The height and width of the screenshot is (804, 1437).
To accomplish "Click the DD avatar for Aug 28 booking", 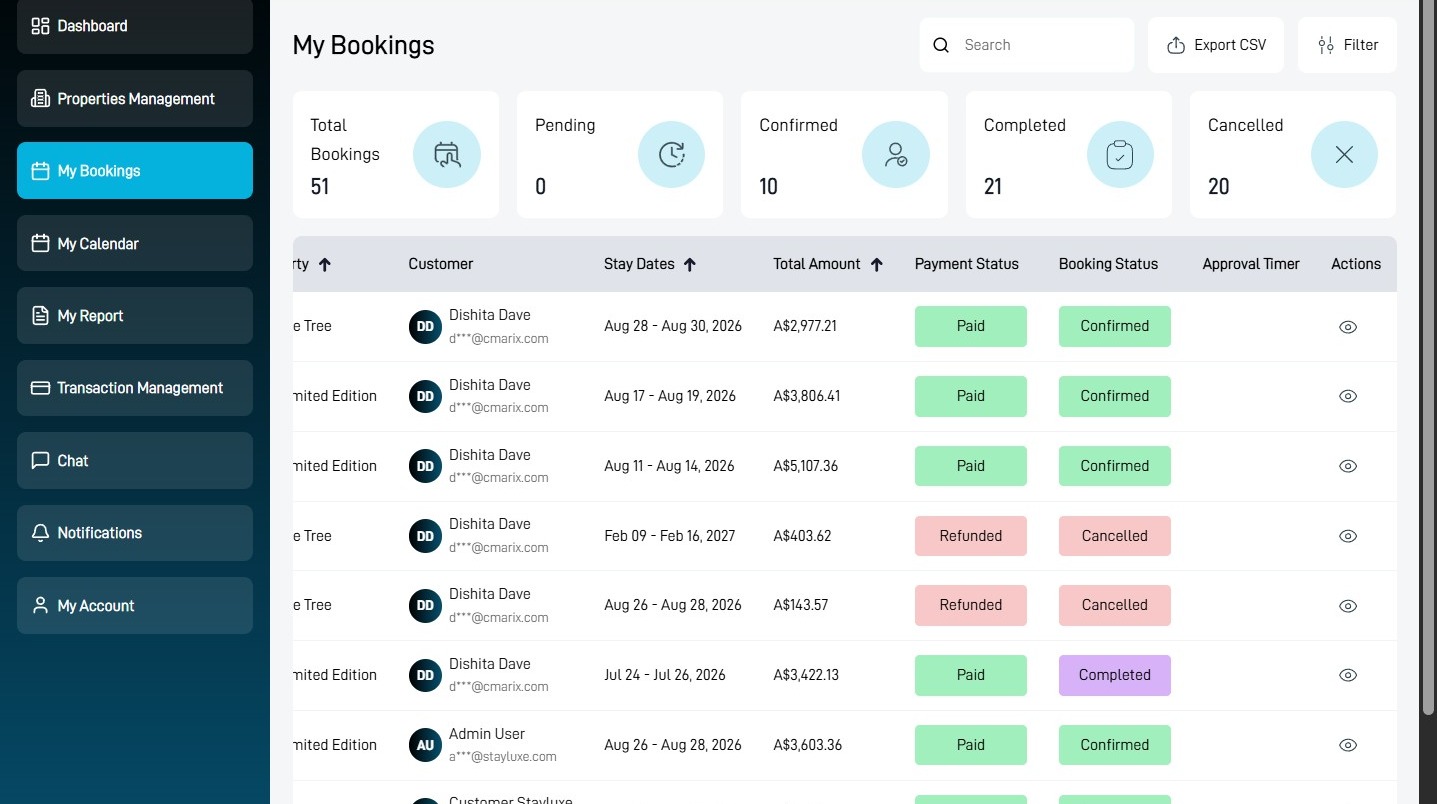I will (x=425, y=327).
